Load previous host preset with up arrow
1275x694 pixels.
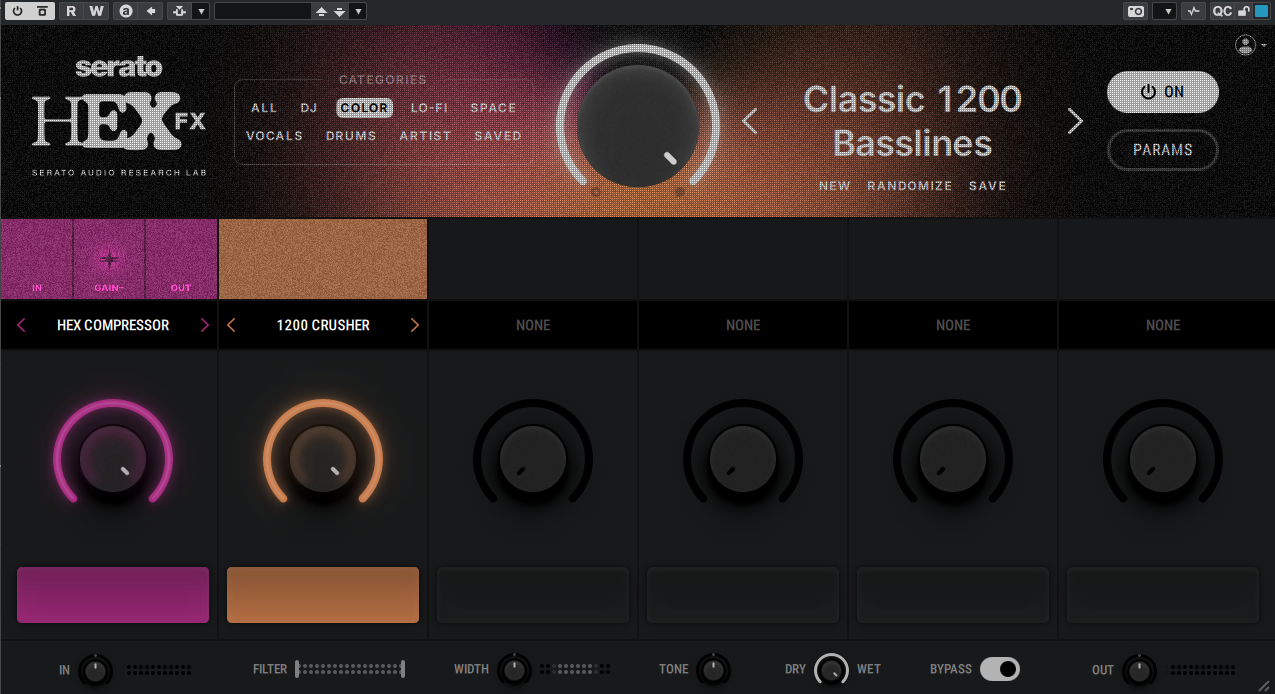[321, 11]
